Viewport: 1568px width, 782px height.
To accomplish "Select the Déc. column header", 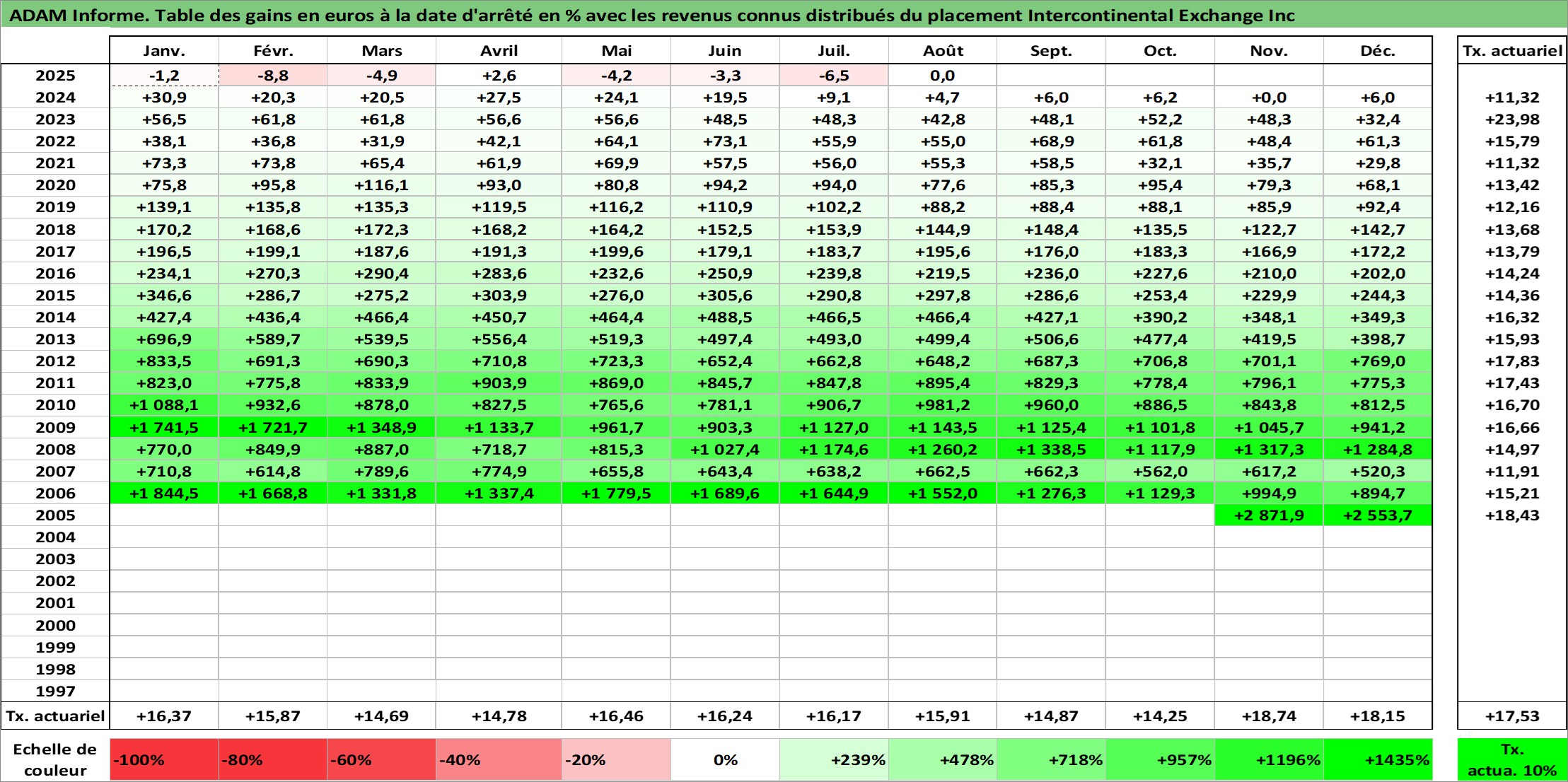I will point(1378,51).
